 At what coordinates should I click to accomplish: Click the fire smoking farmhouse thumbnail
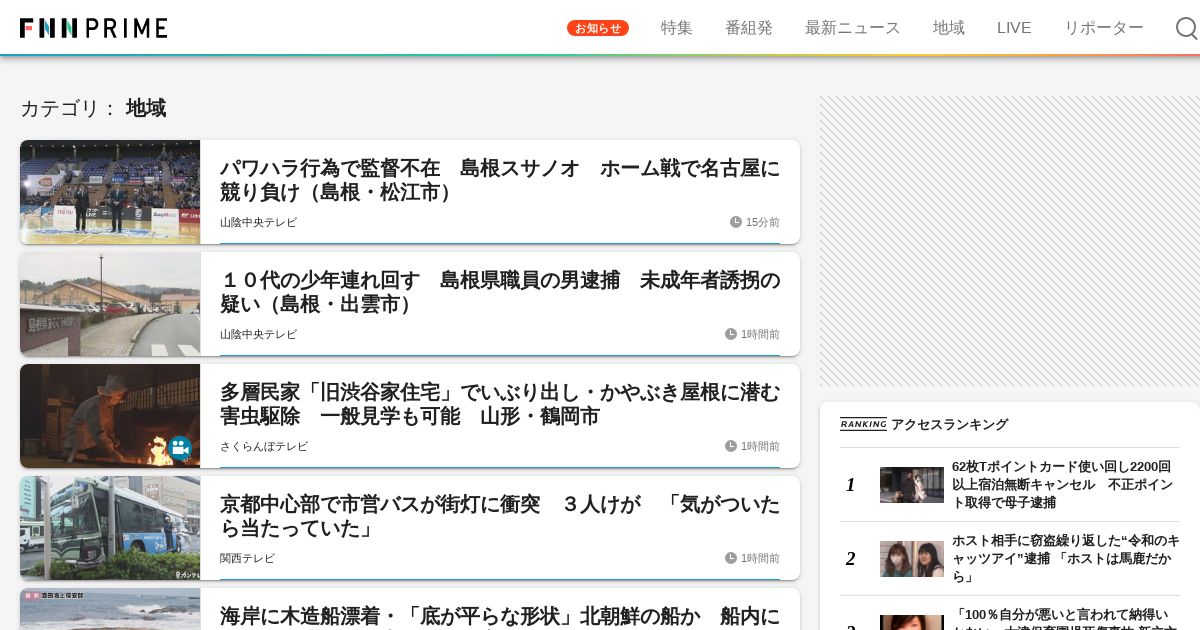[x=110, y=416]
